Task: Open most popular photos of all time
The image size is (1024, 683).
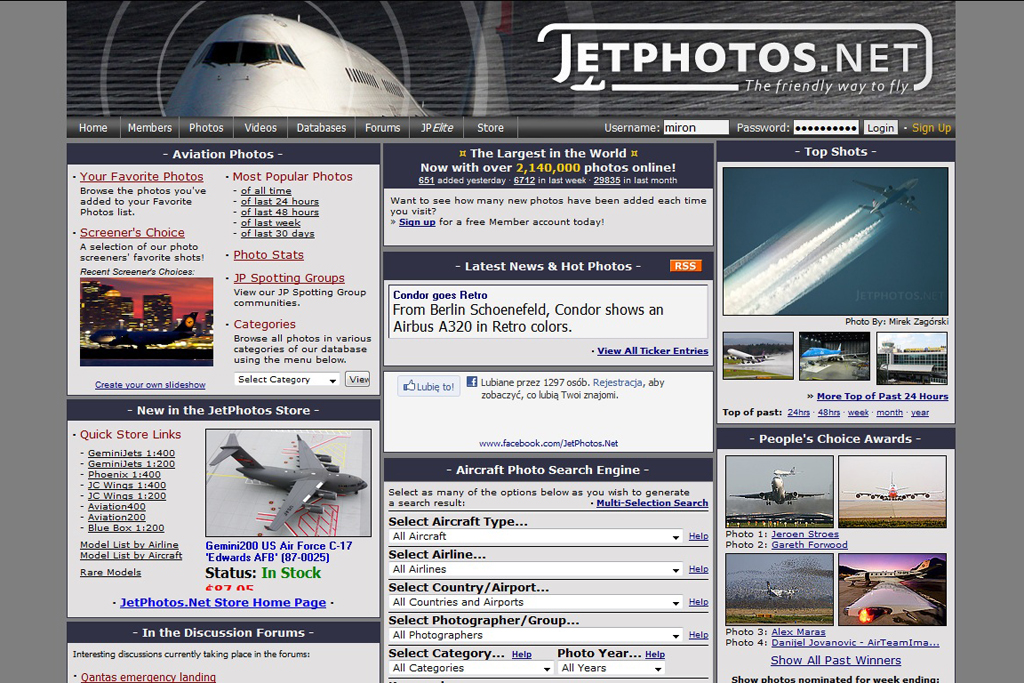Action: click(266, 191)
